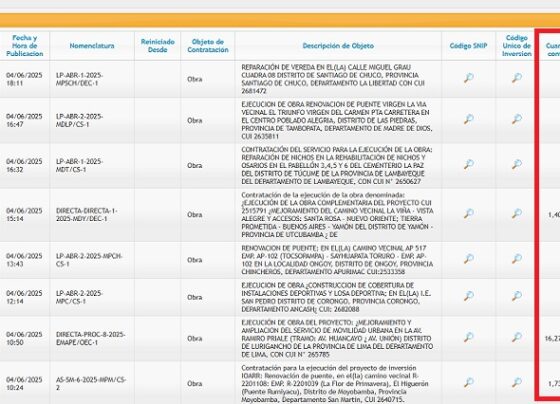Viewport: 560px width, 404px height.
Task: Click nomenclature 'LP-ABR-2-2025-MPC/CS-1'
Action: point(79,297)
